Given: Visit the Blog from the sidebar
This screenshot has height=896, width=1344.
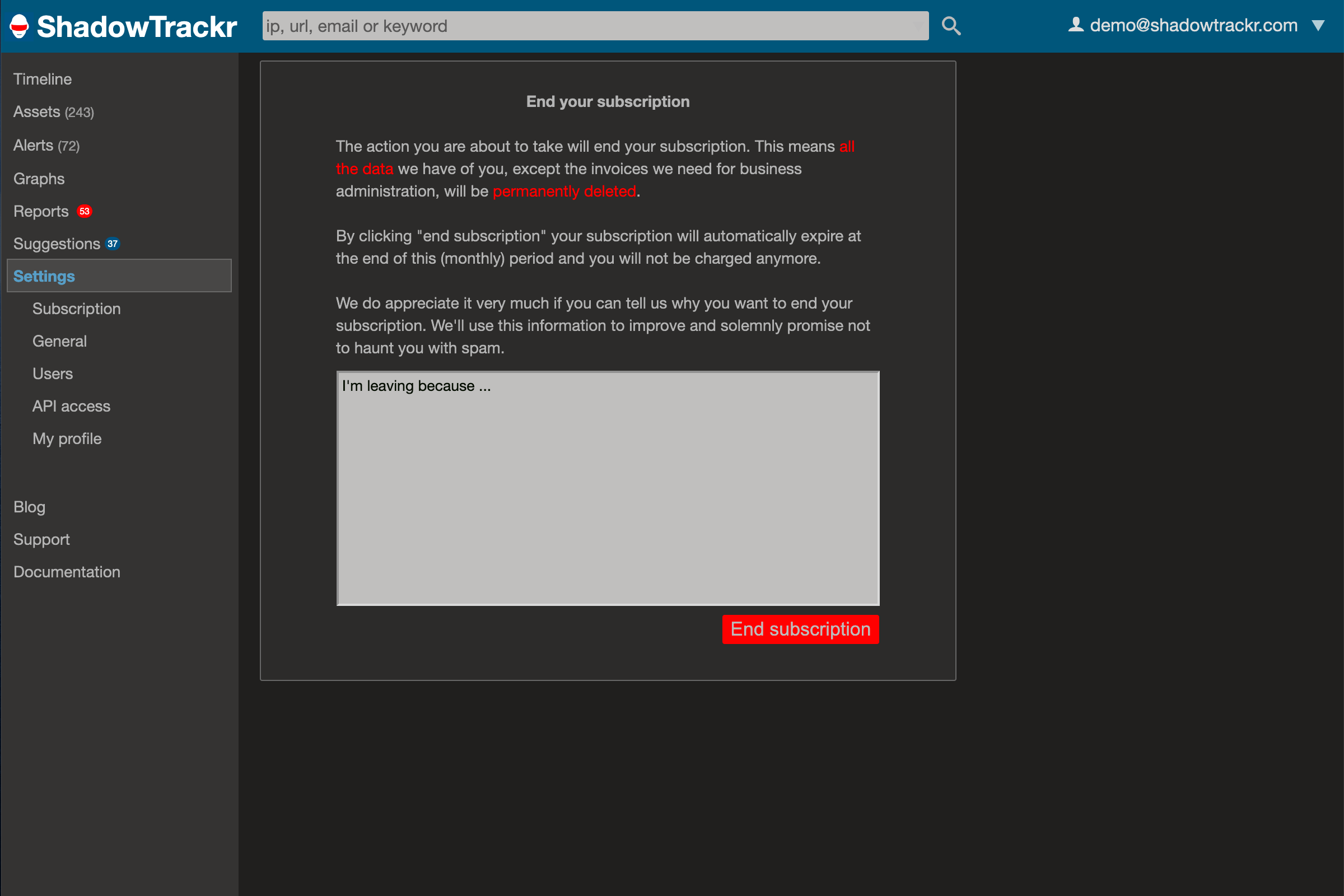Looking at the screenshot, I should click(x=29, y=507).
